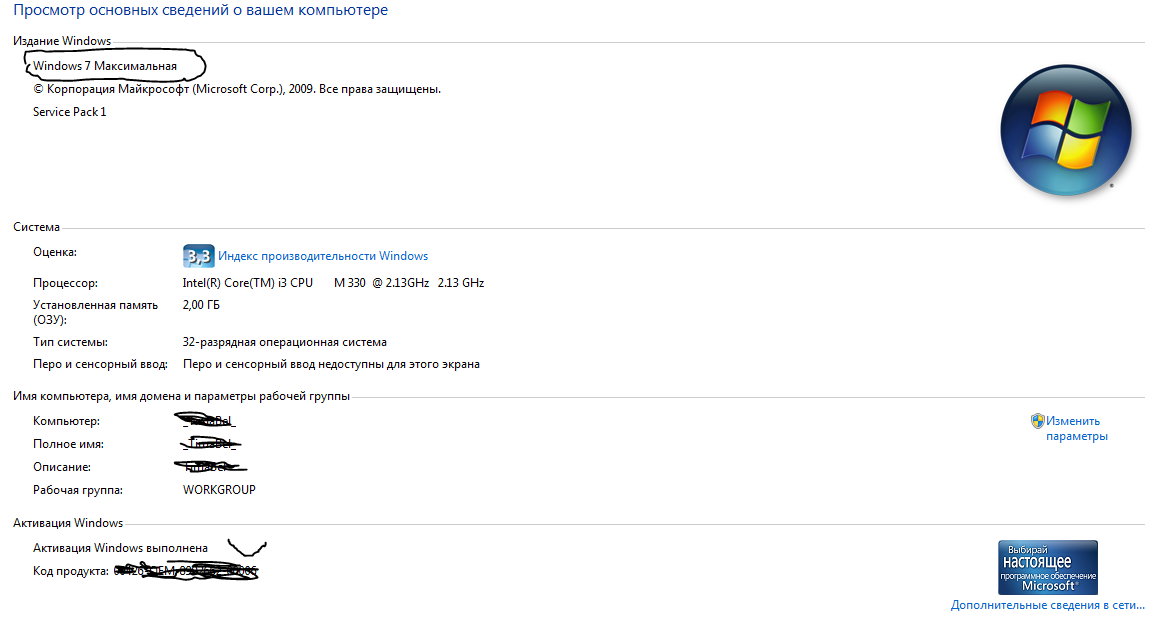Open the Изменить параметры link
Image resolution: width=1152 pixels, height=627 pixels.
tap(1076, 429)
